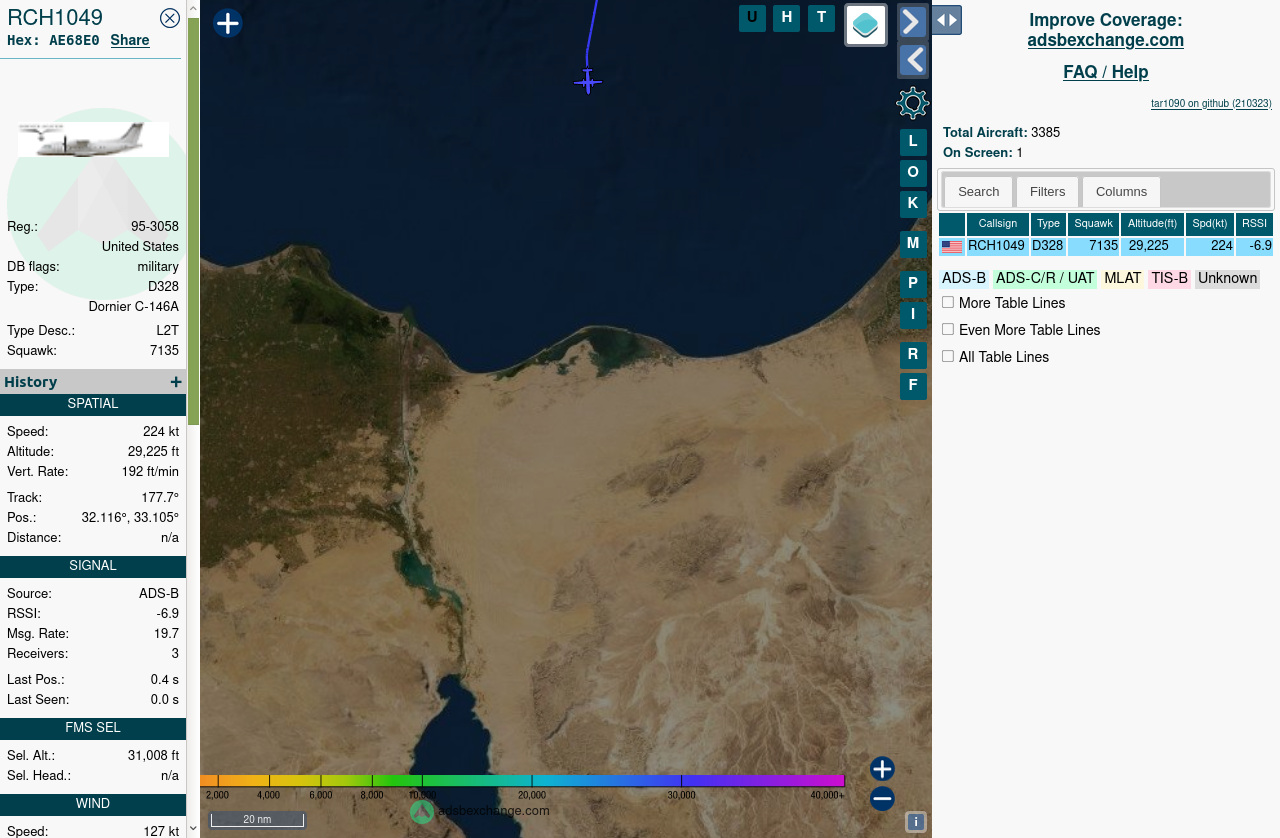Click the TIS-B legend label
The image size is (1280, 838).
click(x=1169, y=279)
